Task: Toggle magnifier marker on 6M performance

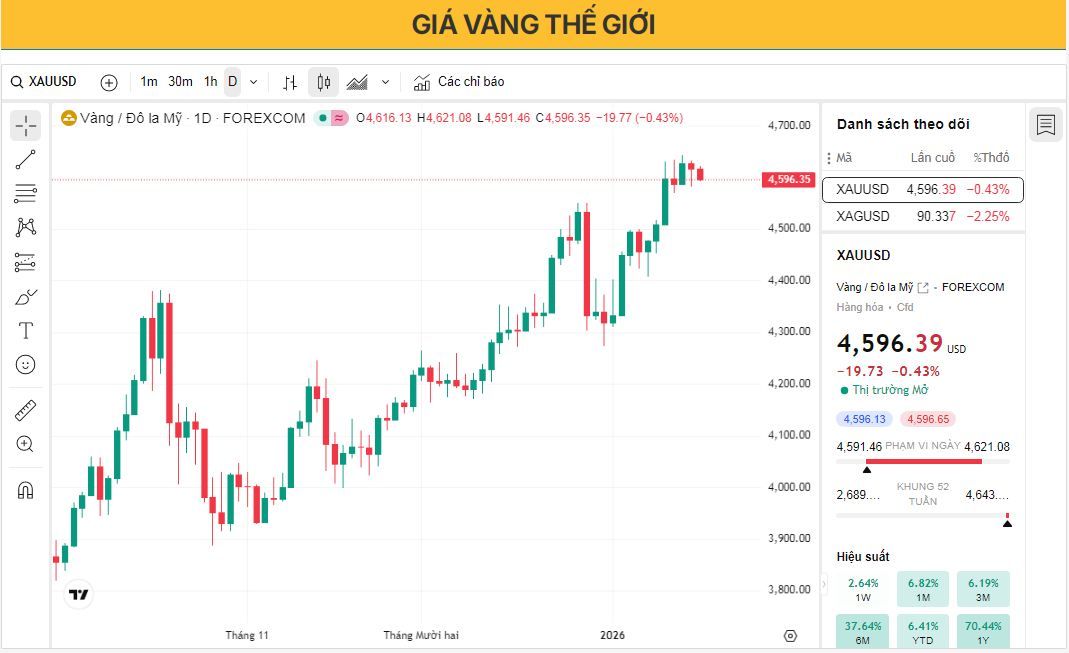Action: click(860, 630)
